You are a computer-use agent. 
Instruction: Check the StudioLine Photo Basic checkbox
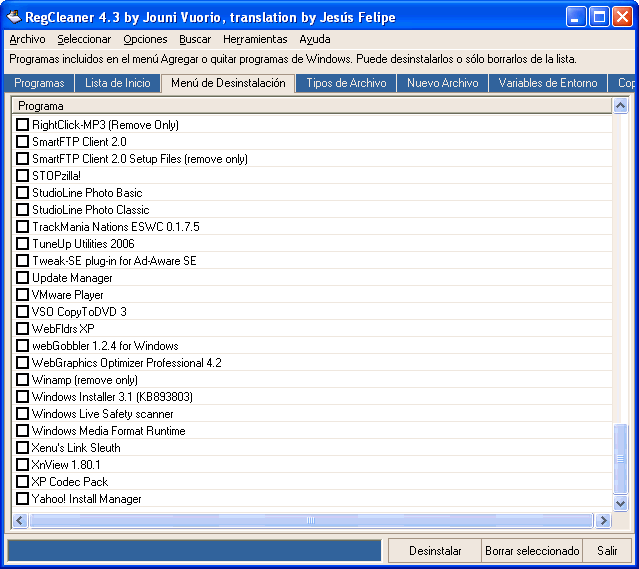22,192
